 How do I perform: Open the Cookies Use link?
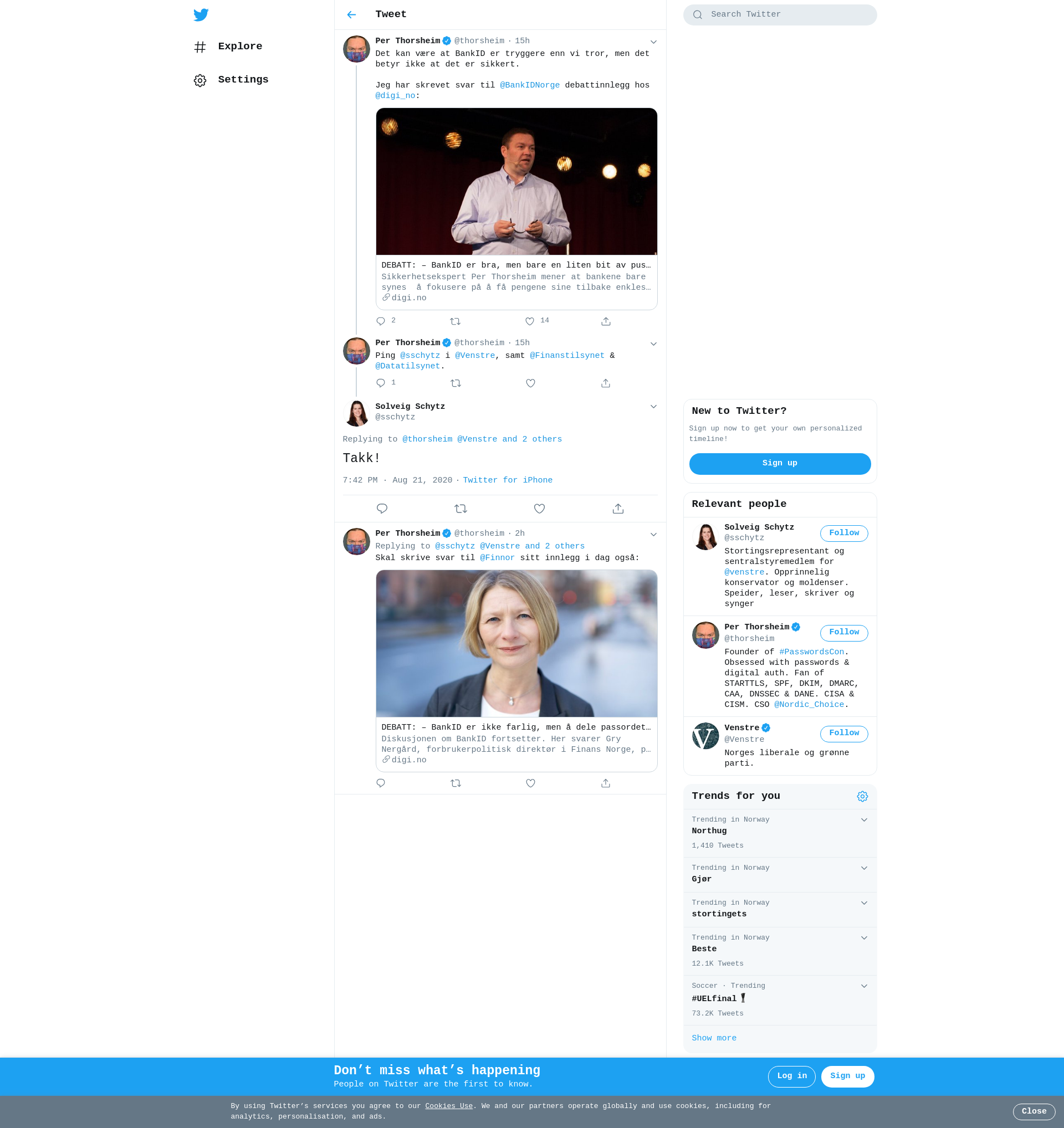tap(449, 1106)
